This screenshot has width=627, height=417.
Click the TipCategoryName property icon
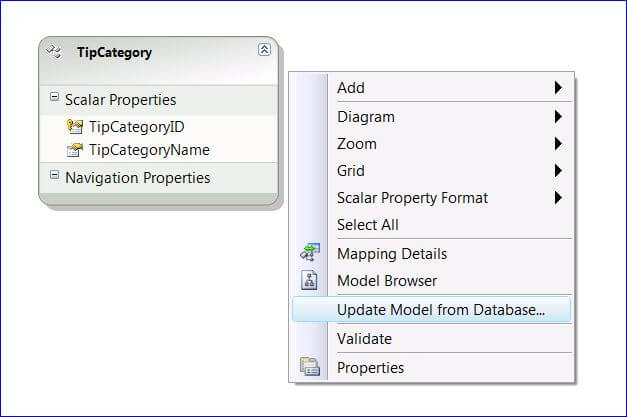(74, 150)
